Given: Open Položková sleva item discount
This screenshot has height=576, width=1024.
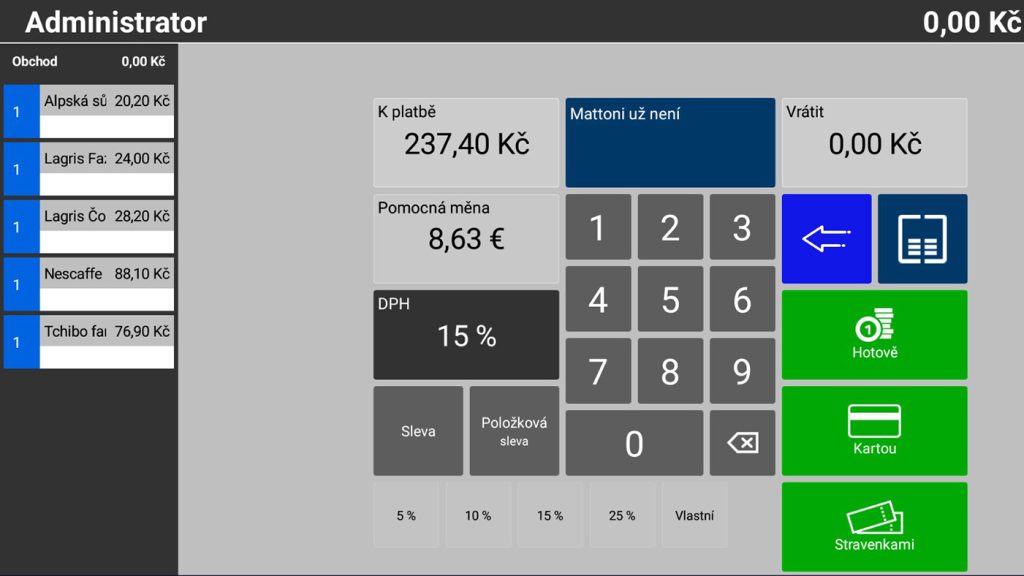Looking at the screenshot, I should tap(514, 431).
